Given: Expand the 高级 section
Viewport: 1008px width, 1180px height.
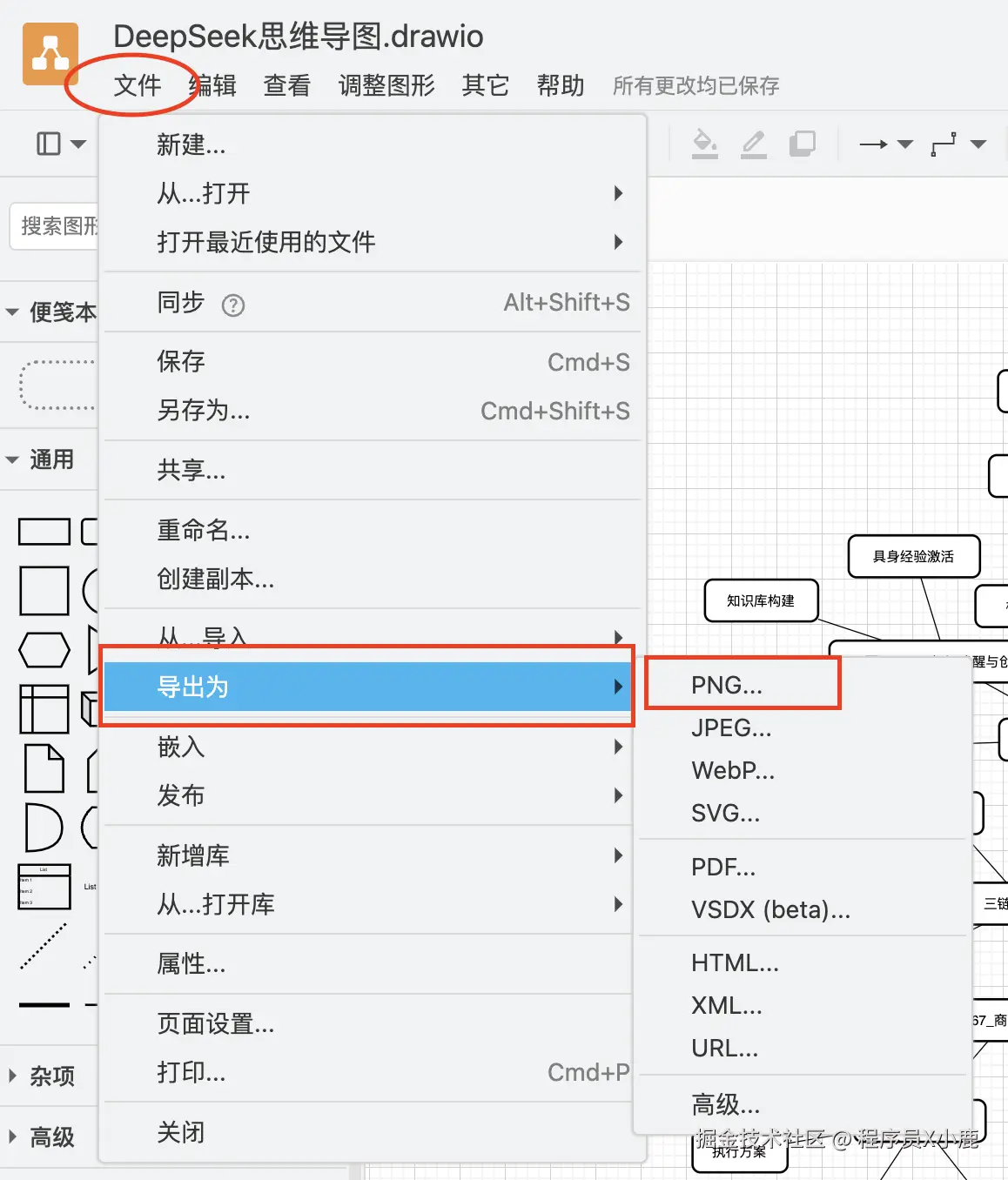Looking at the screenshot, I should [x=42, y=1137].
